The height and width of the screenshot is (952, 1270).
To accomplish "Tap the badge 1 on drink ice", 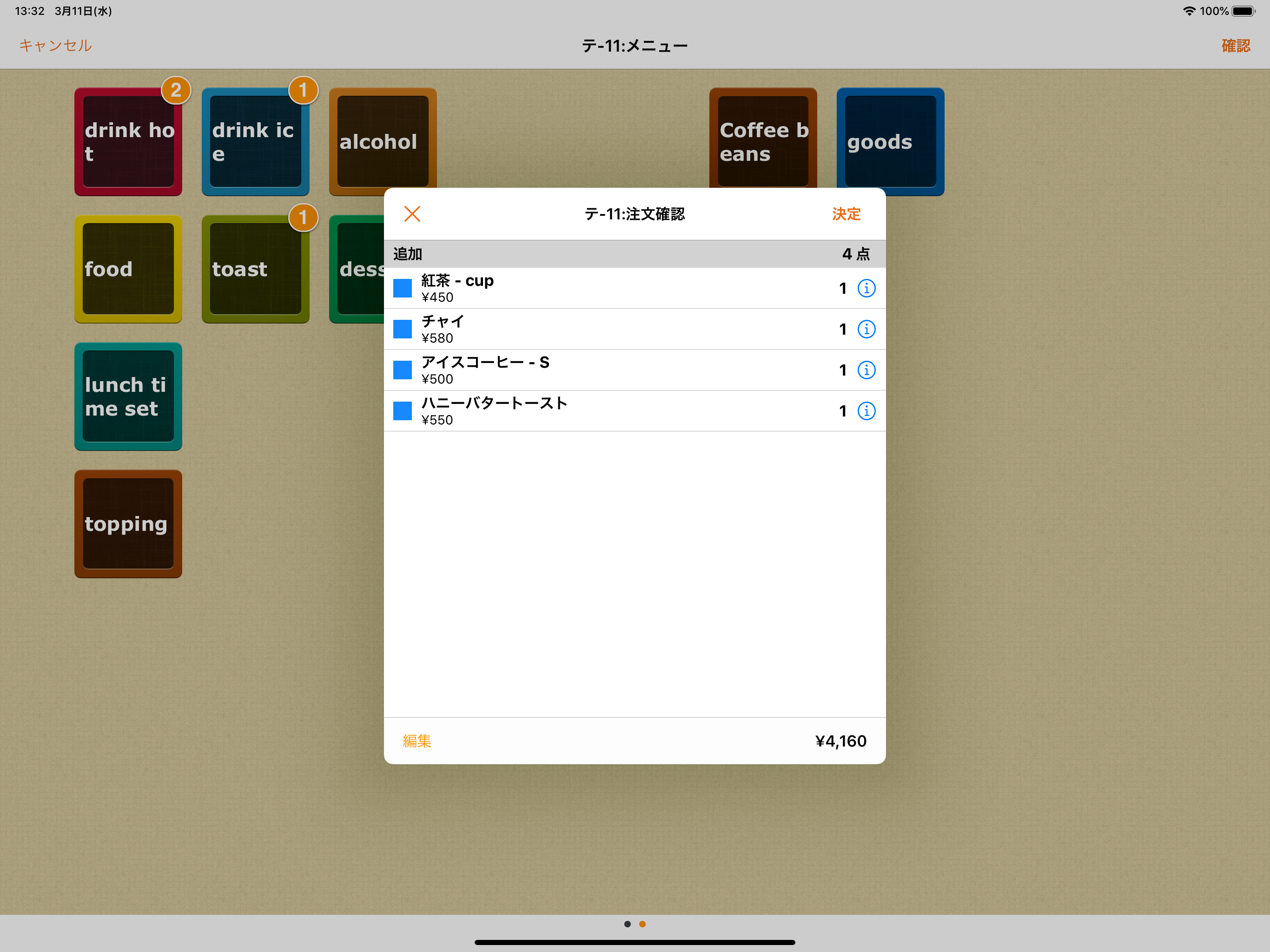I will pyautogui.click(x=303, y=90).
